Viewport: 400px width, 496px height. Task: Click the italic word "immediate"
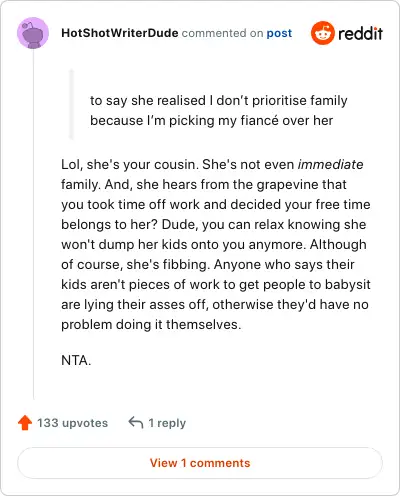330,164
